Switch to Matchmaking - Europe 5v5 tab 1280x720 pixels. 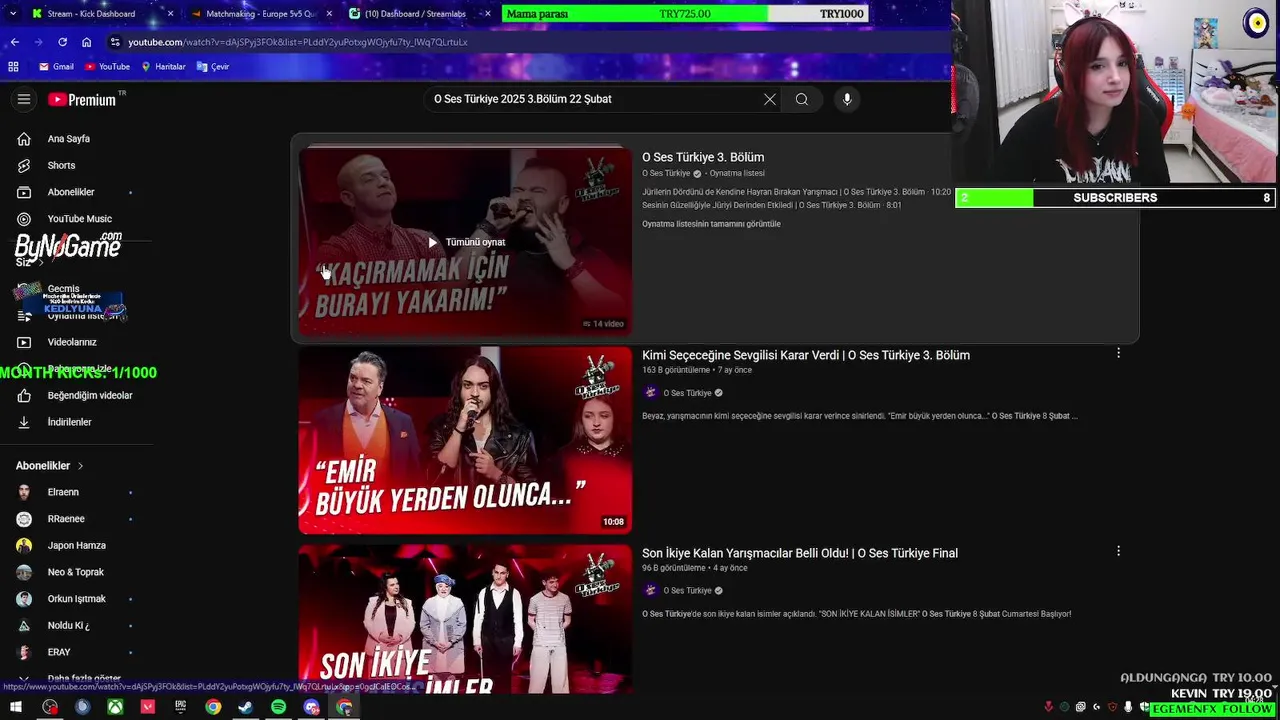260,14
